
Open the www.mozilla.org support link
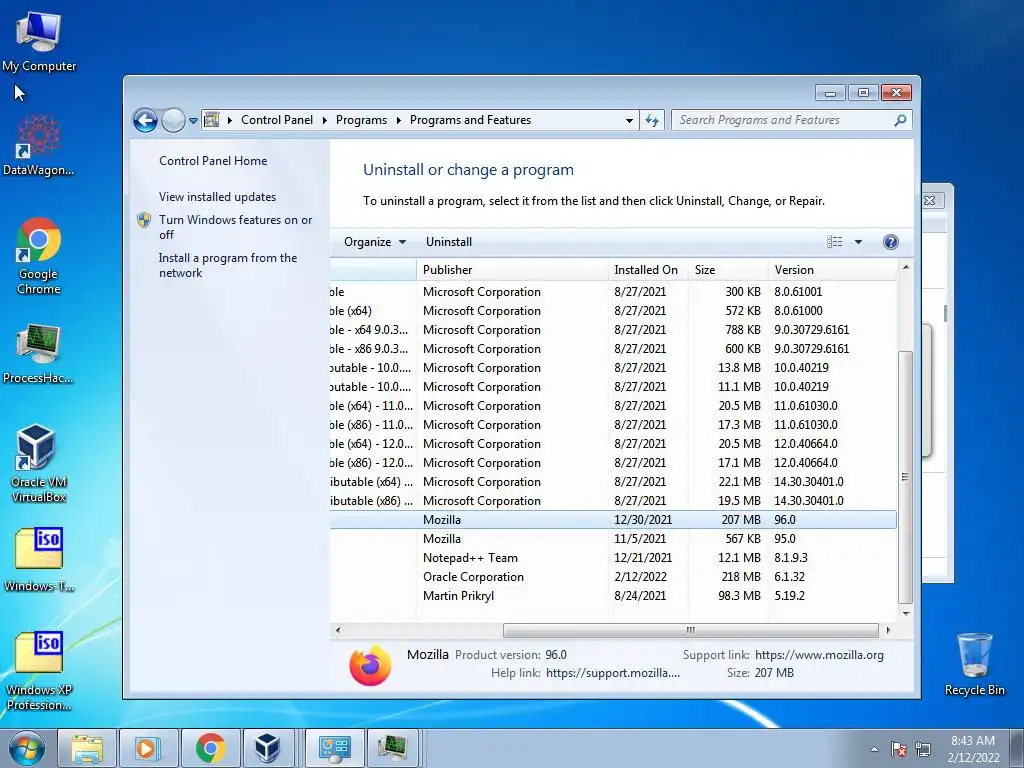coord(819,654)
